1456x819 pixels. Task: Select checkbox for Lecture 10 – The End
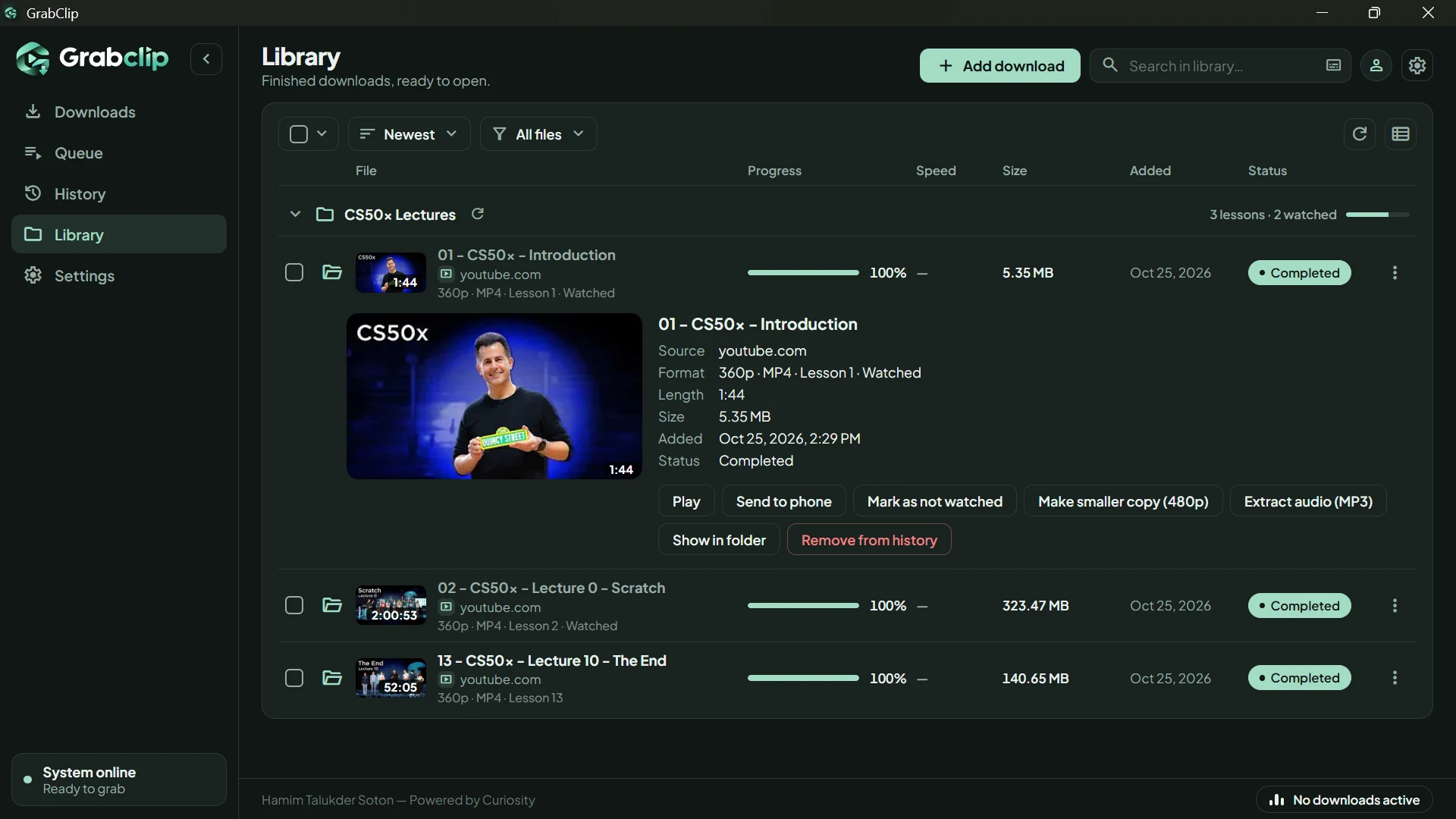294,678
